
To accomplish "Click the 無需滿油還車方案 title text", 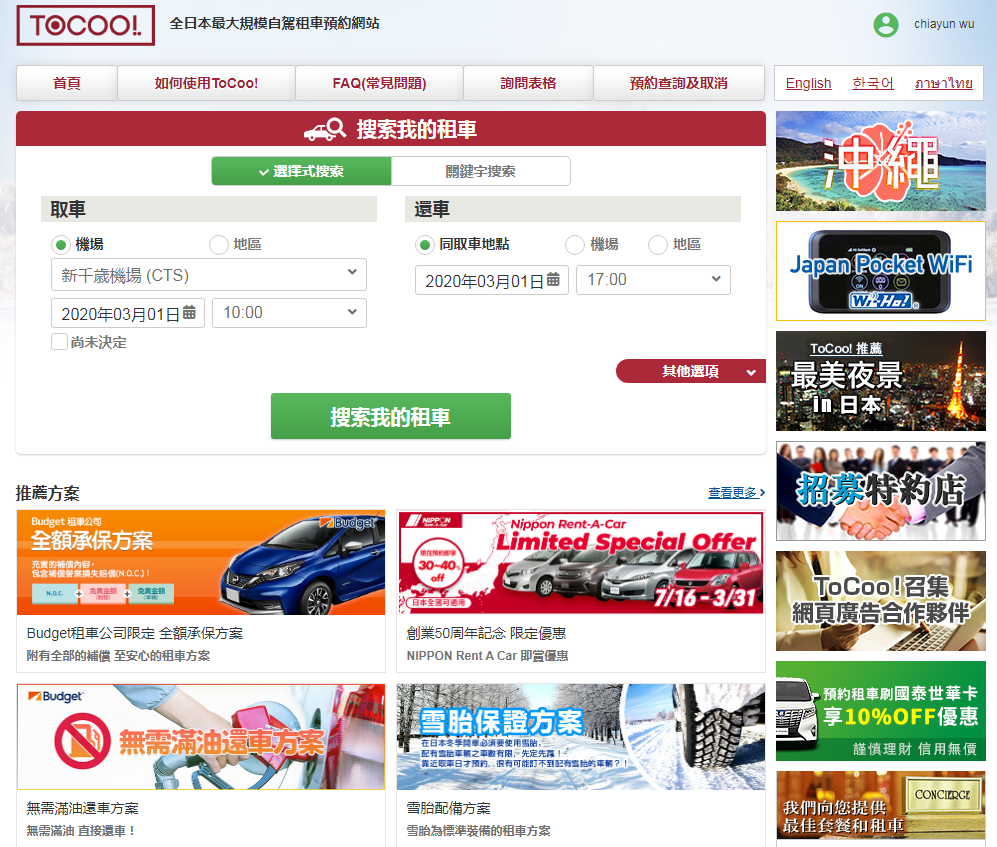I will pos(83,808).
